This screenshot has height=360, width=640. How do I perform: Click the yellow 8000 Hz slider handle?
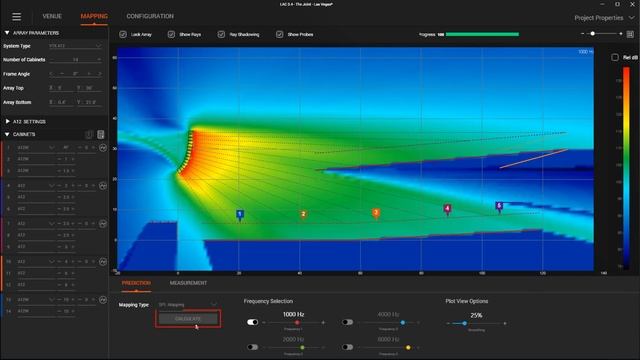coord(408,347)
